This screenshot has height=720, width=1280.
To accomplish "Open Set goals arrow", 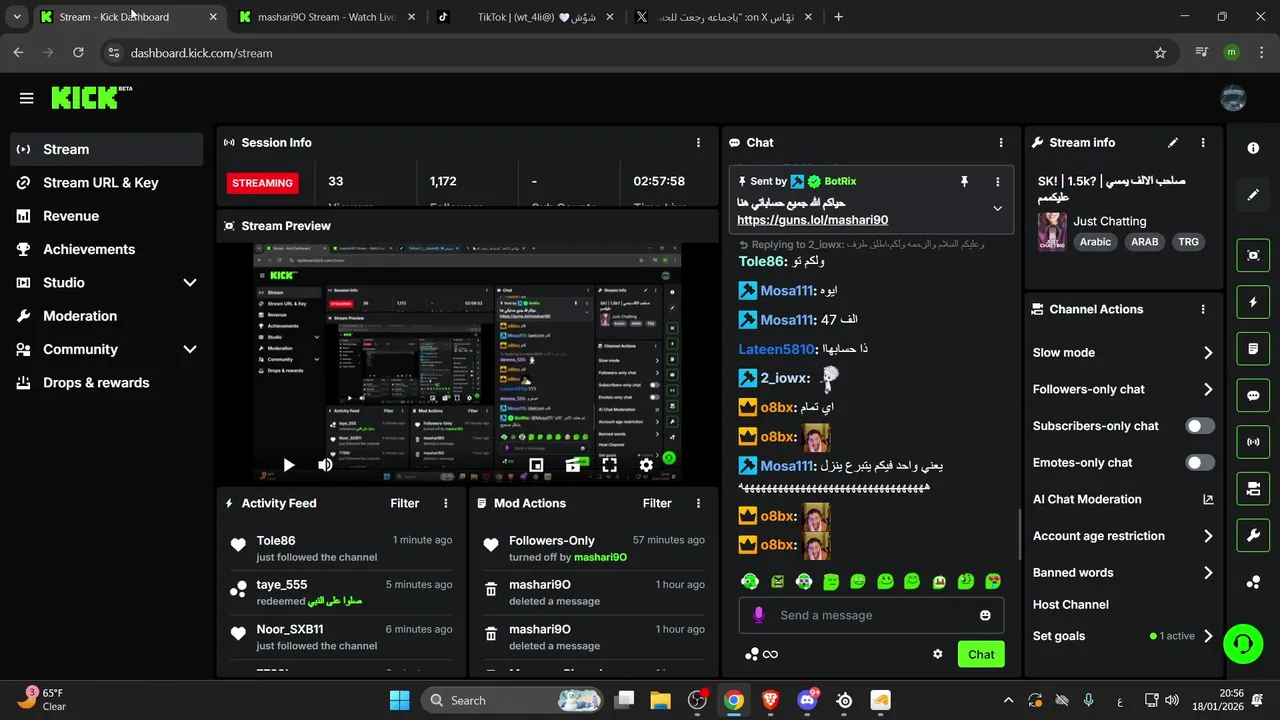I will click(1208, 636).
